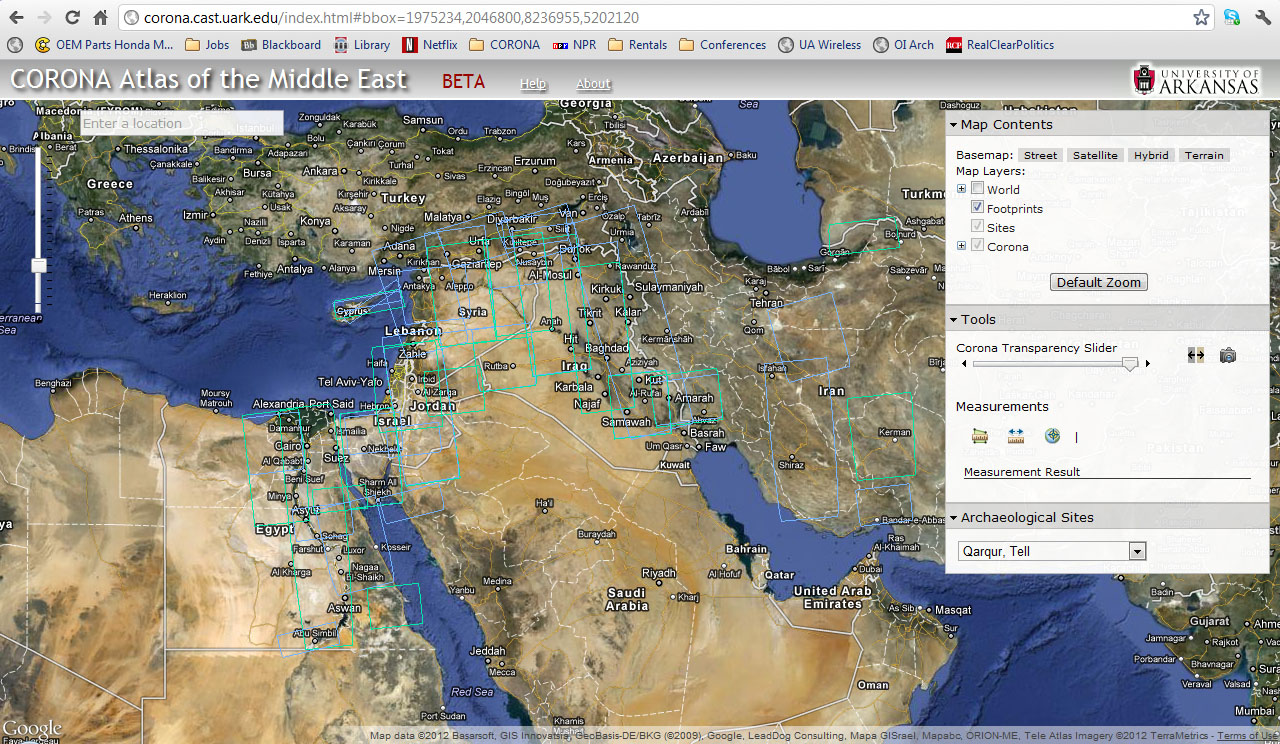This screenshot has height=744, width=1280.
Task: Reload the page with the refresh icon
Action: (72, 18)
